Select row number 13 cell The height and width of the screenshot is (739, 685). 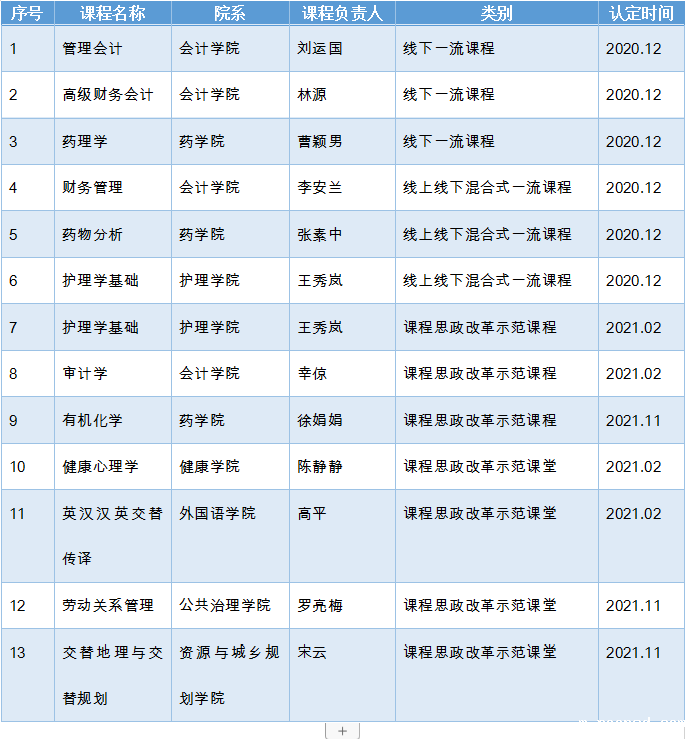18,653
